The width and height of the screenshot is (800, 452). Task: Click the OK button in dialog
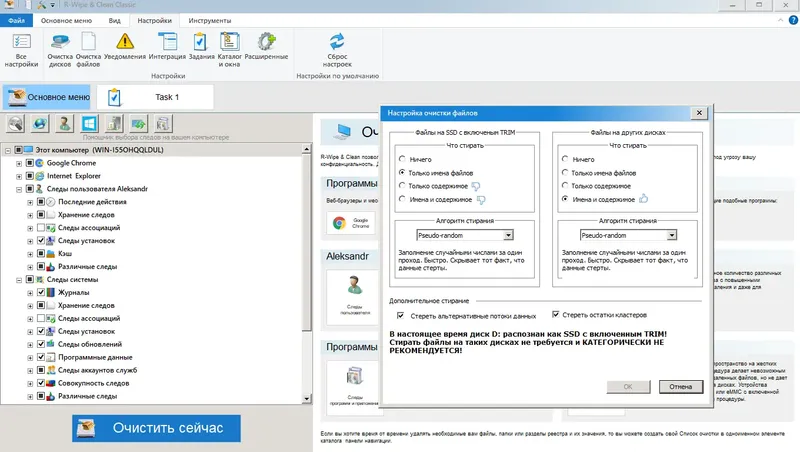628,387
